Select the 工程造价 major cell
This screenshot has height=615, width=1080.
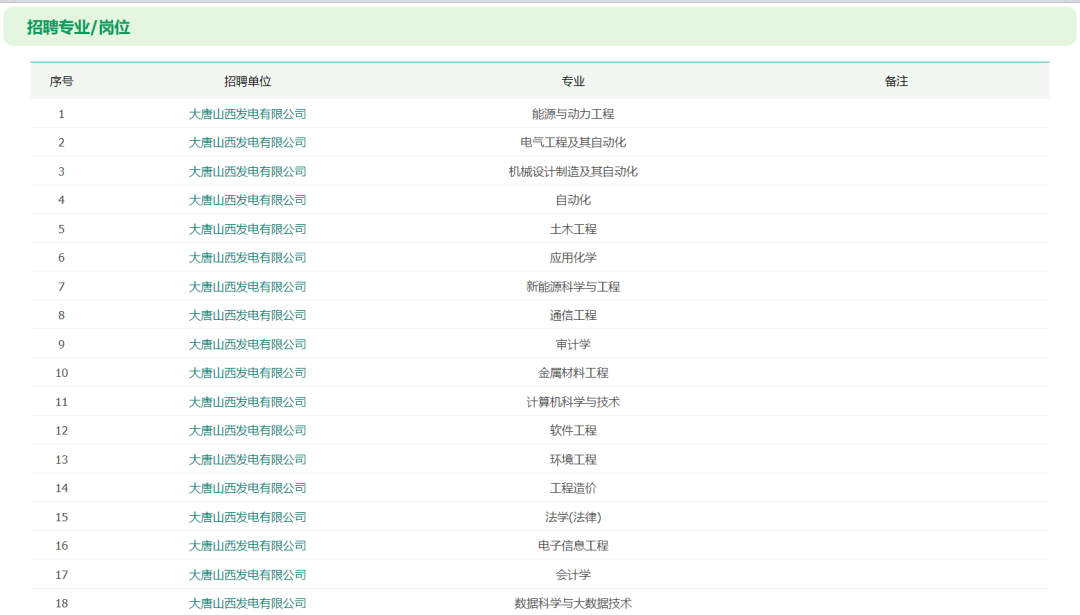[x=573, y=488]
